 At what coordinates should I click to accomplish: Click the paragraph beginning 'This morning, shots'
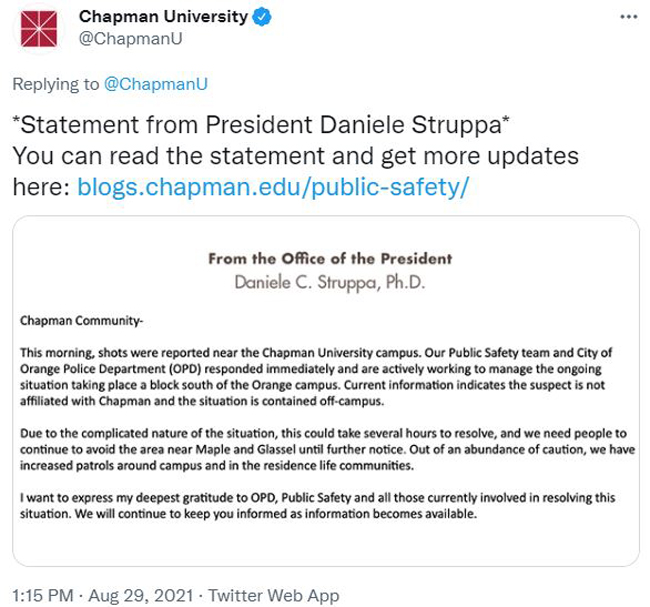(316, 377)
